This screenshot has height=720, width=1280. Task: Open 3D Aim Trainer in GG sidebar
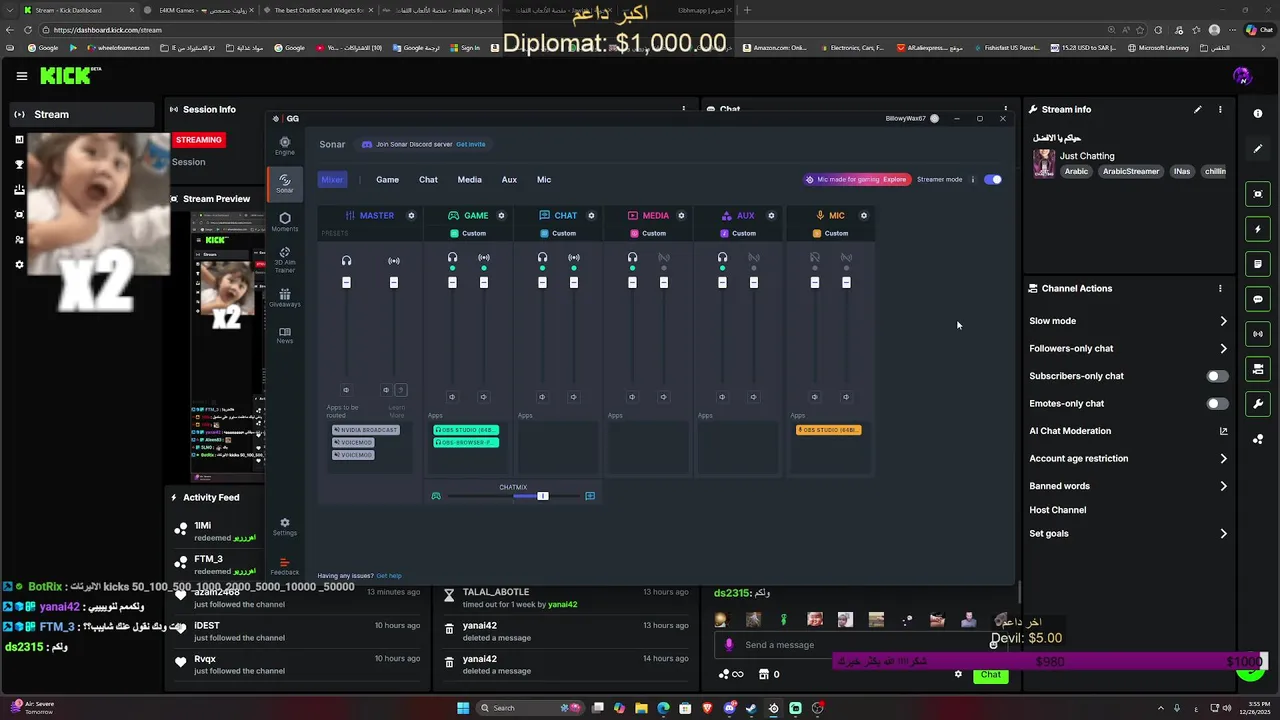(285, 260)
